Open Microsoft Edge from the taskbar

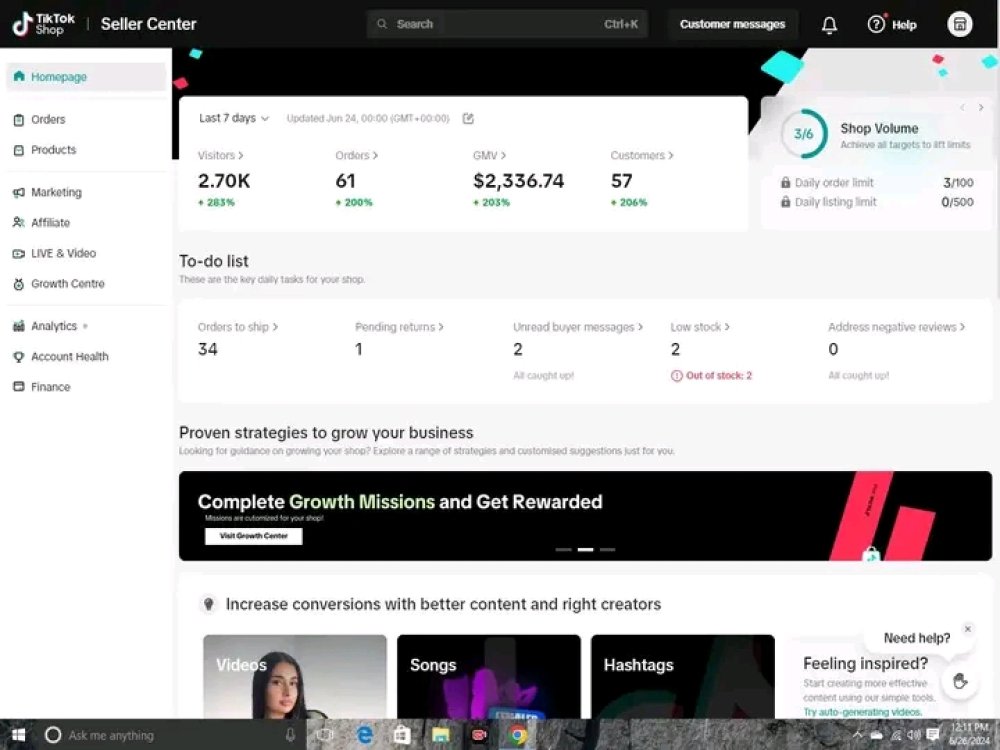(365, 735)
